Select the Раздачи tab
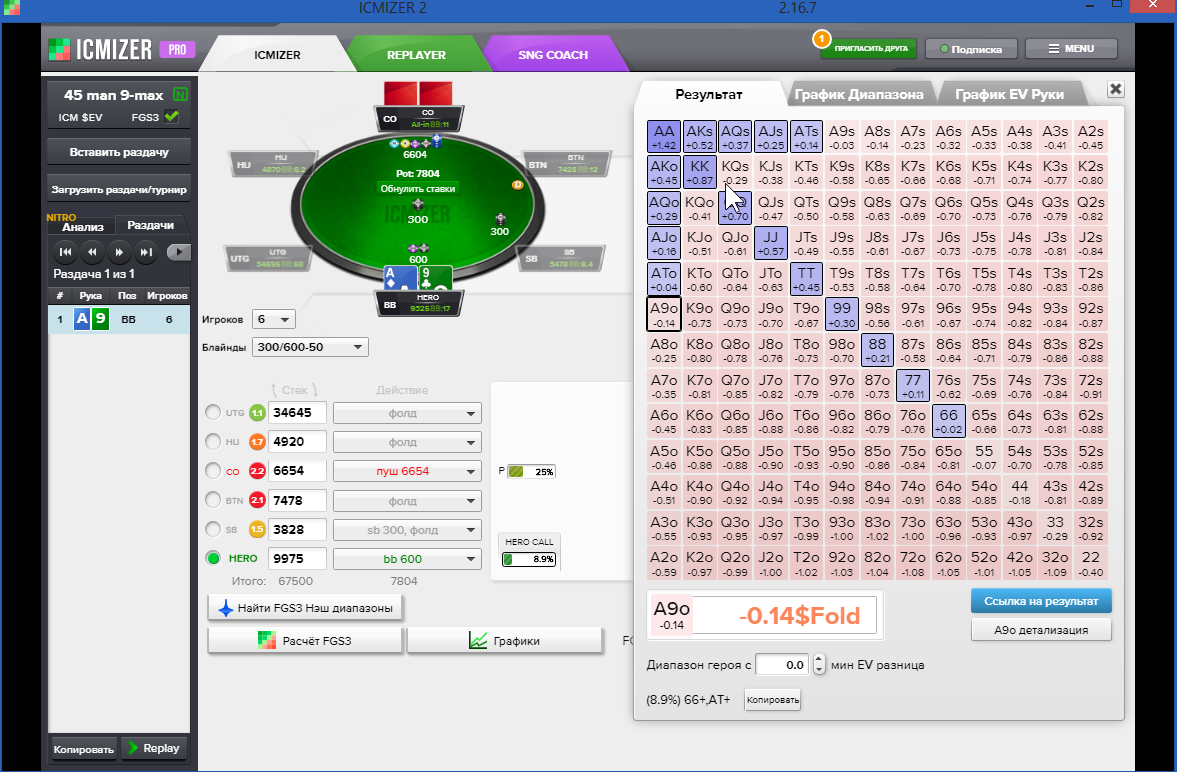 pos(150,225)
